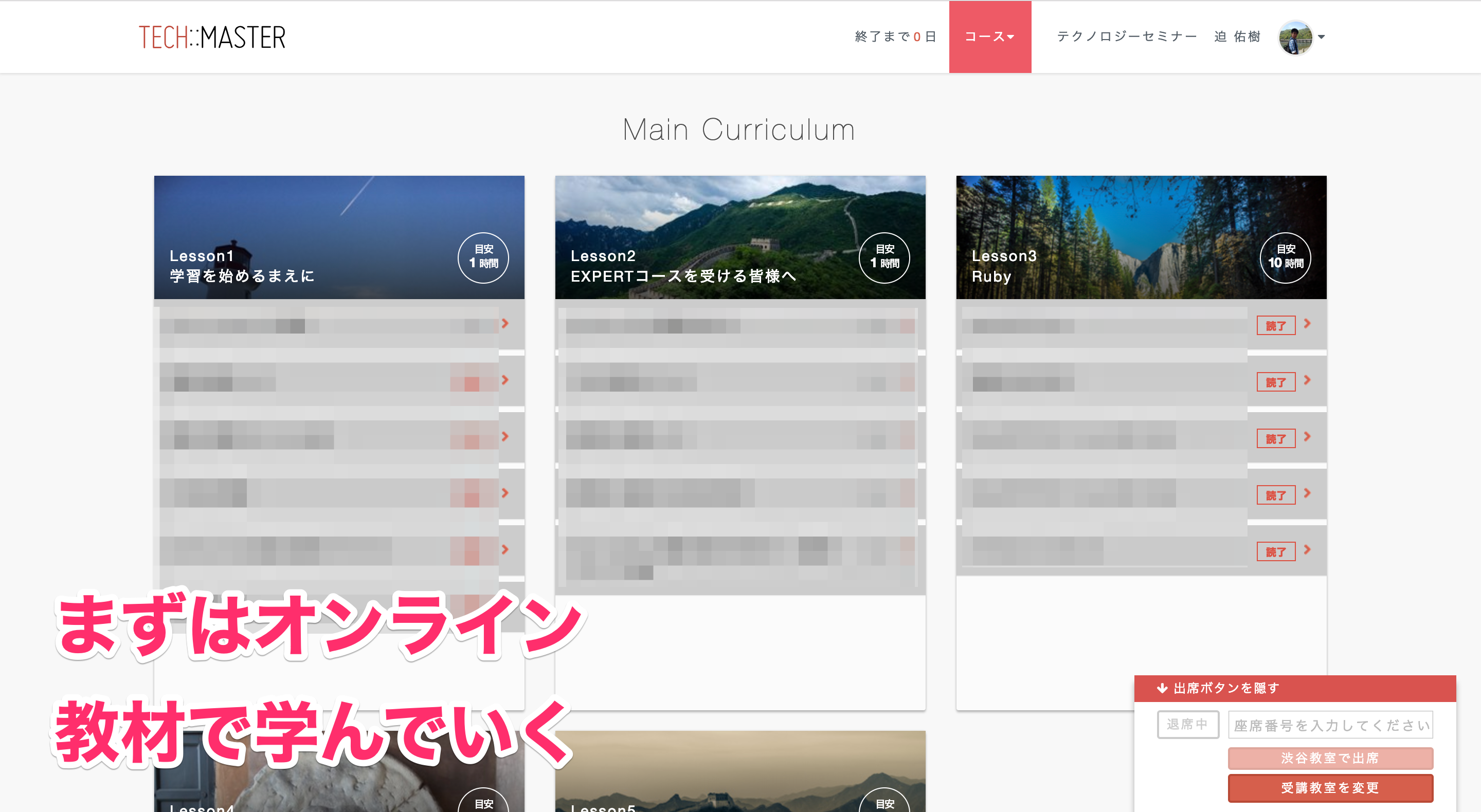
Task: Open Lesson2 EXPERTコース card image
Action: (740, 237)
